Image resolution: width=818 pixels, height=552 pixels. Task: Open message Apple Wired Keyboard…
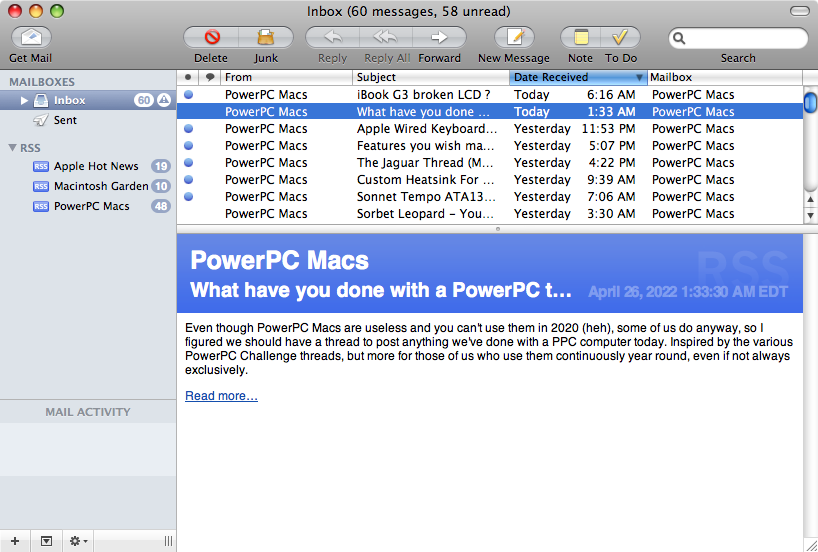(x=489, y=128)
